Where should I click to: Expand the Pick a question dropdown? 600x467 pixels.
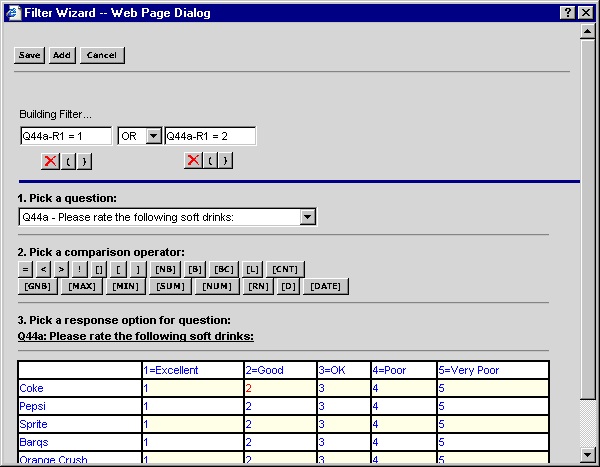(x=308, y=217)
